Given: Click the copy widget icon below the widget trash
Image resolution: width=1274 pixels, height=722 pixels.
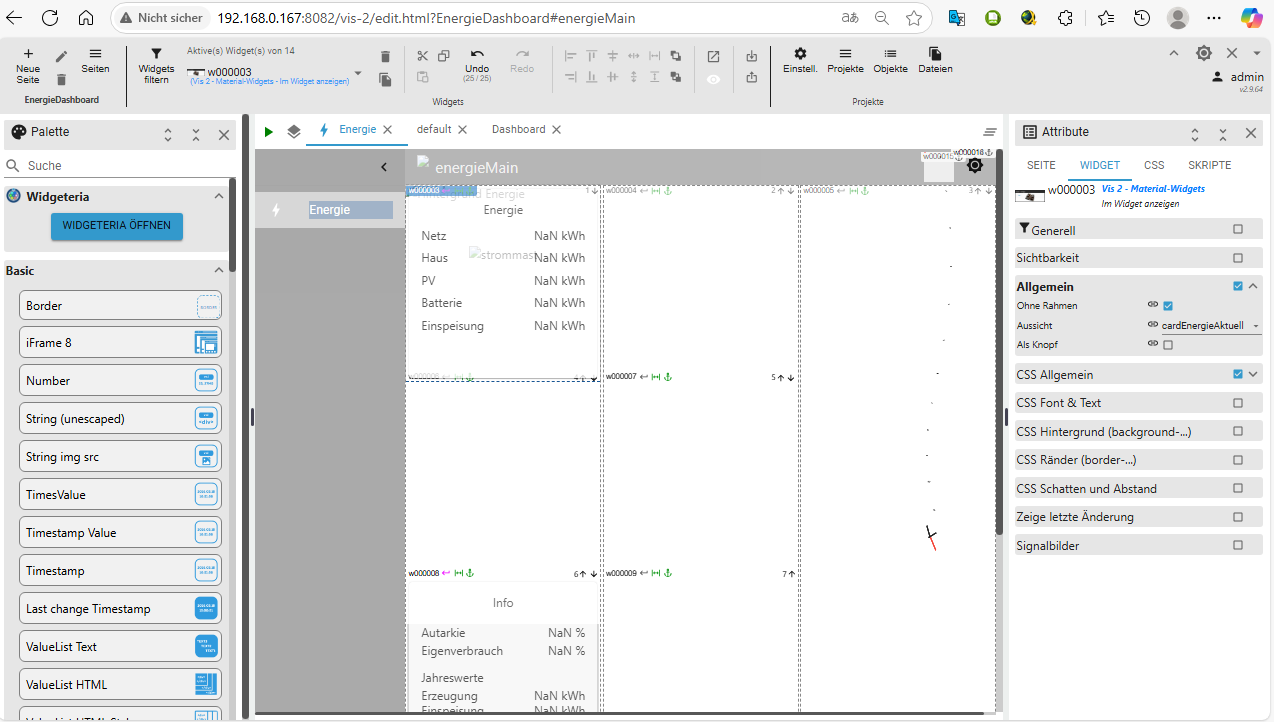Looking at the screenshot, I should click(x=386, y=79).
